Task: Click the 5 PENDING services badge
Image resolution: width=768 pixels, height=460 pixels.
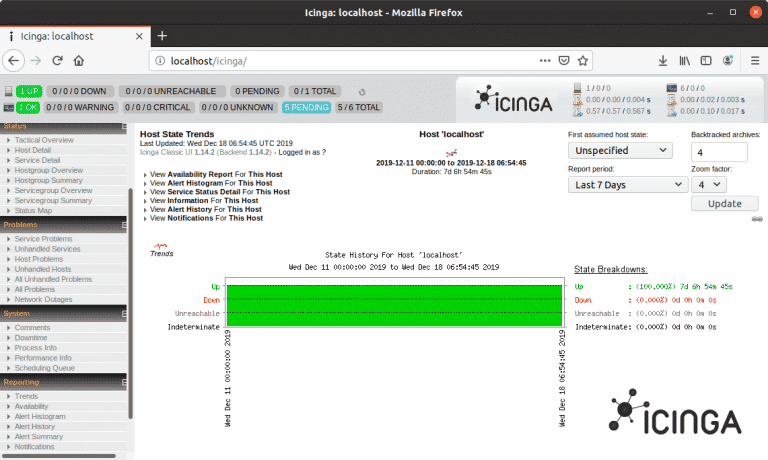Action: pos(307,107)
